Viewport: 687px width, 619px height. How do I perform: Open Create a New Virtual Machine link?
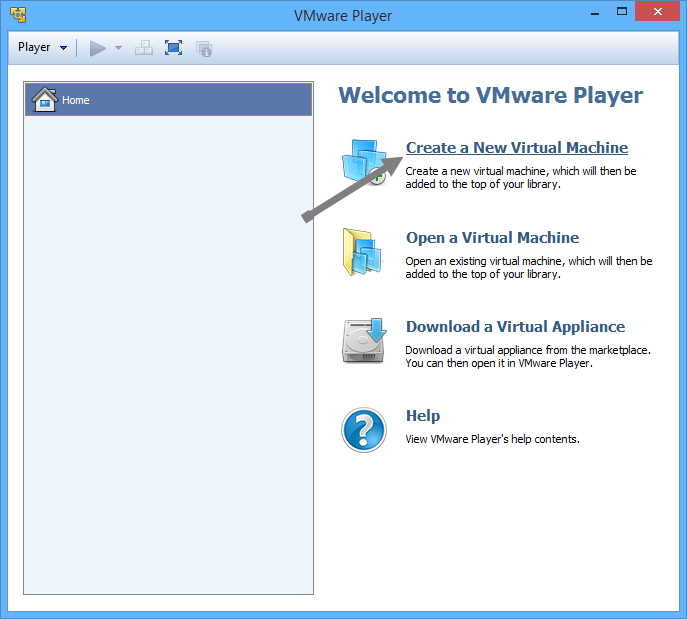(x=517, y=148)
